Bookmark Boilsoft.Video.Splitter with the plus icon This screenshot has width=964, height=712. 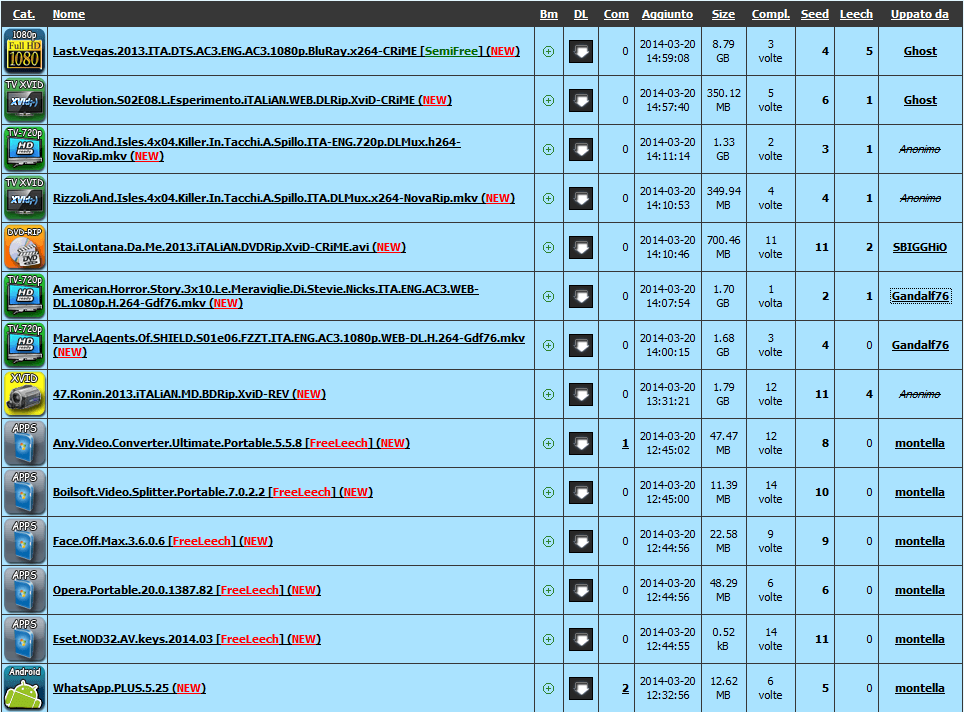[548, 492]
